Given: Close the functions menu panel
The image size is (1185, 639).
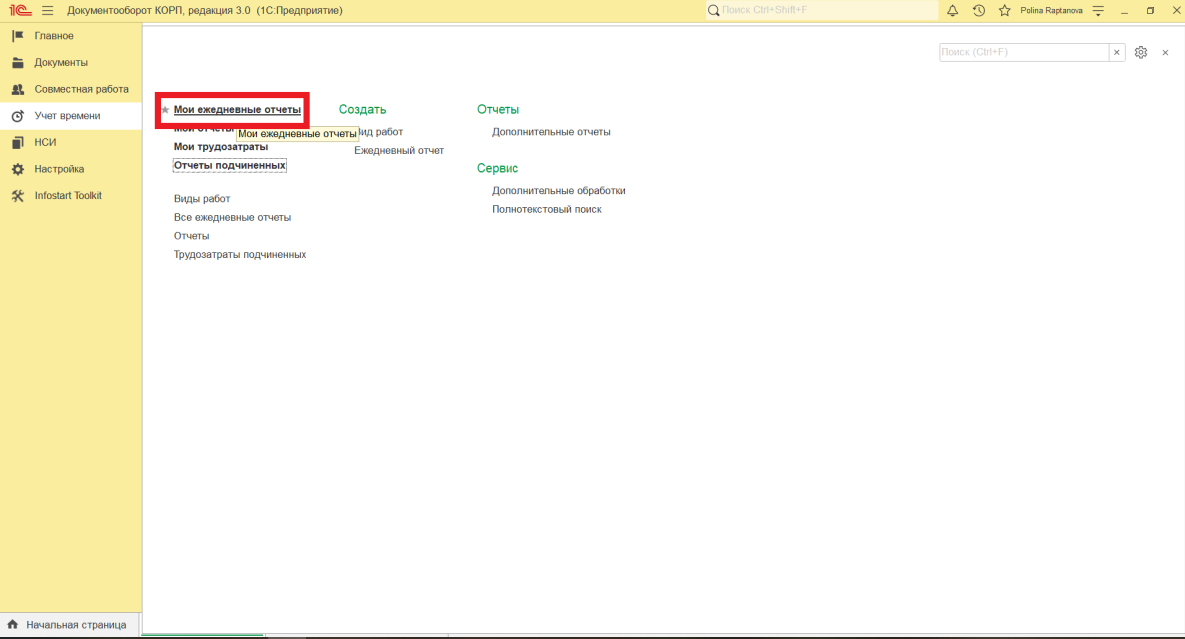Looking at the screenshot, I should click(1165, 52).
